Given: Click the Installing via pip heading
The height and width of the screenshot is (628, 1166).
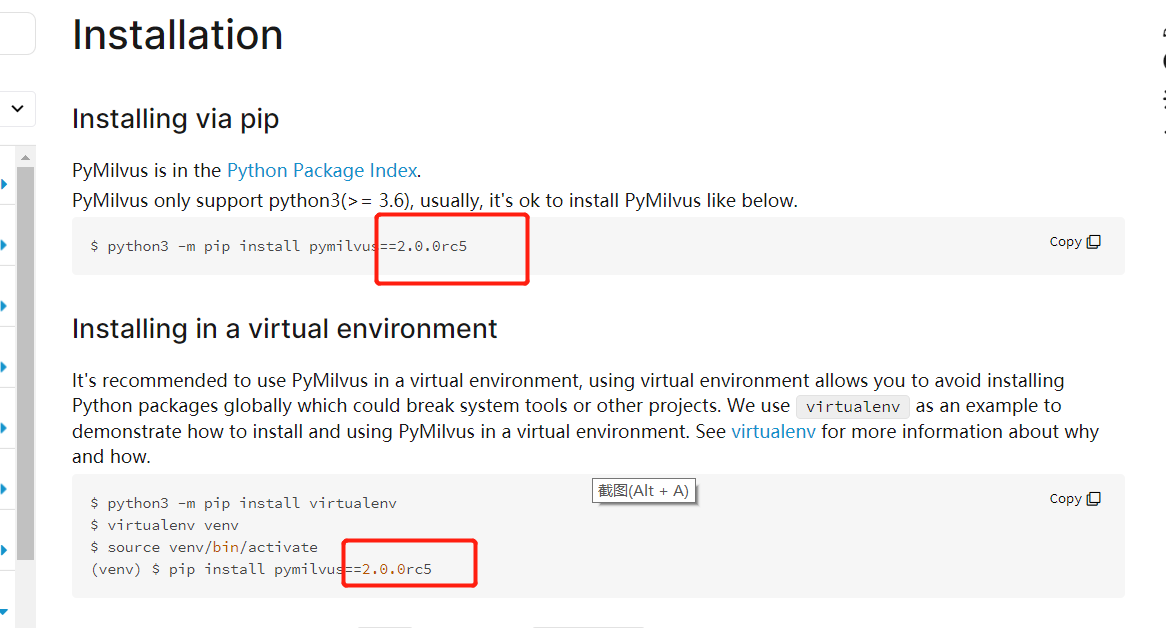Looking at the screenshot, I should (x=175, y=118).
